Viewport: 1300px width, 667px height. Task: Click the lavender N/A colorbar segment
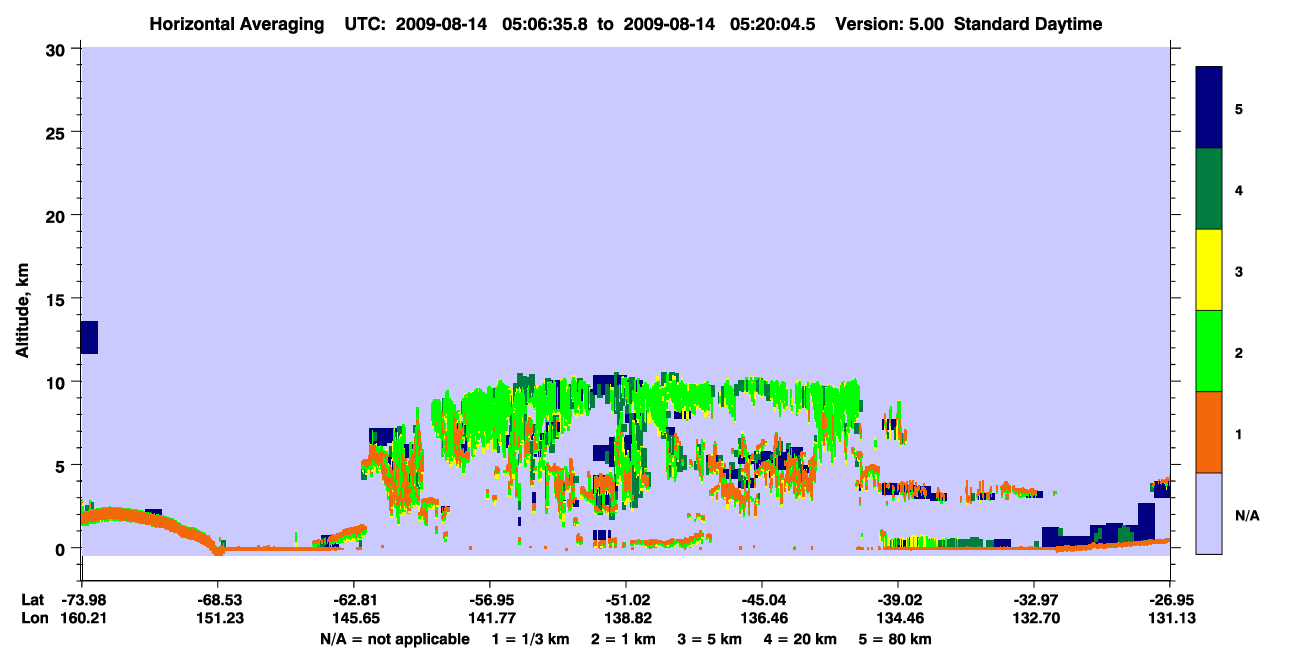[x=1209, y=513]
